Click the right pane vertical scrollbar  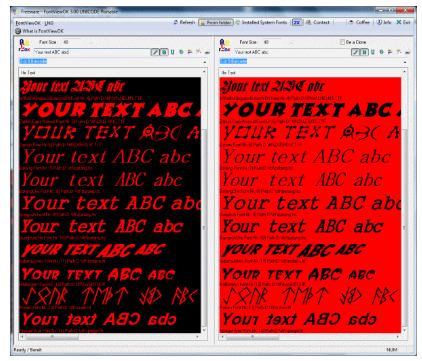tap(405, 228)
